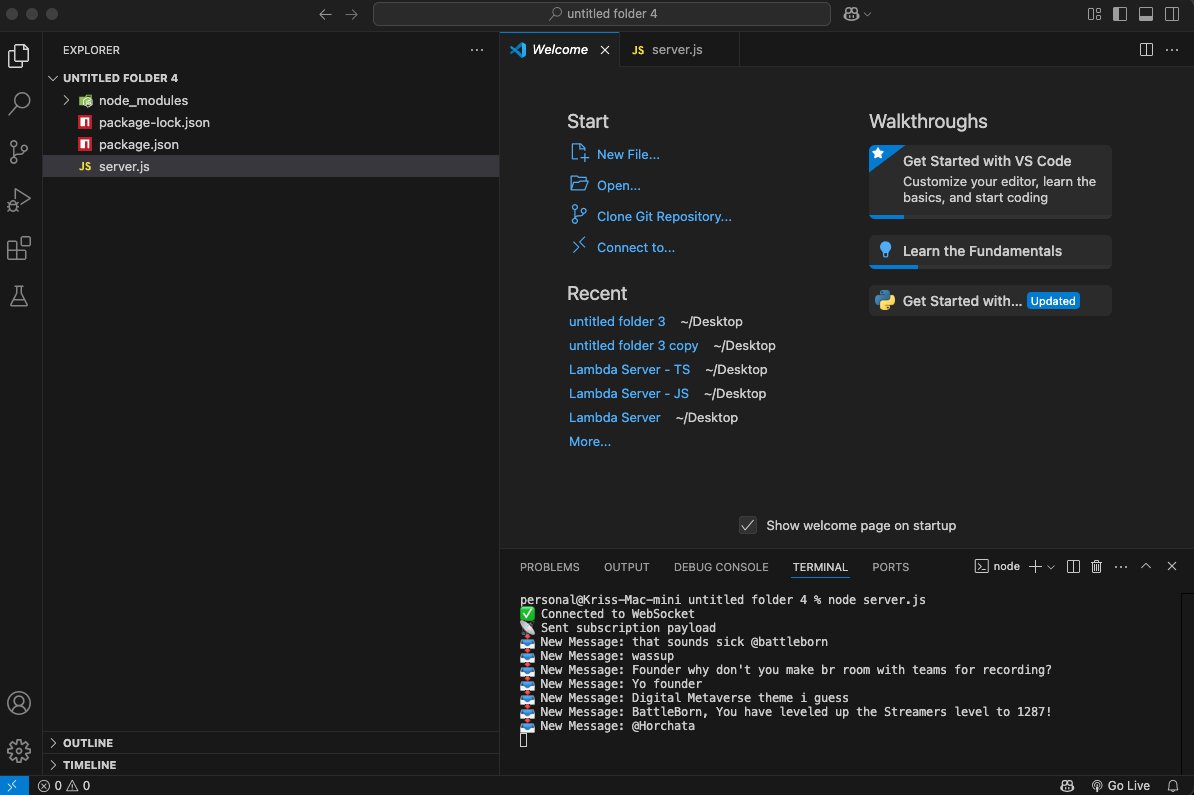Viewport: 1194px width, 795px height.
Task: Click the Copilot status icon in status bar
Action: pos(1067,785)
